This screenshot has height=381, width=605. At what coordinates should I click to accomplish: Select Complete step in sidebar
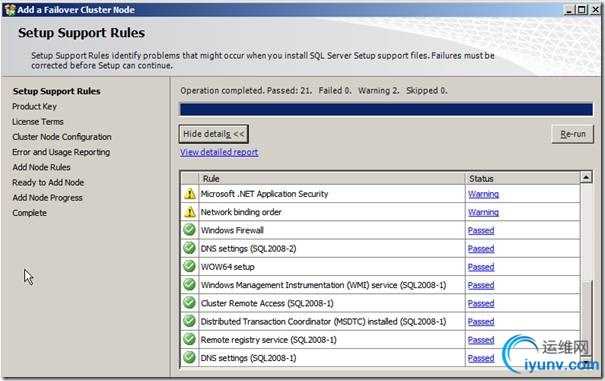29,213
